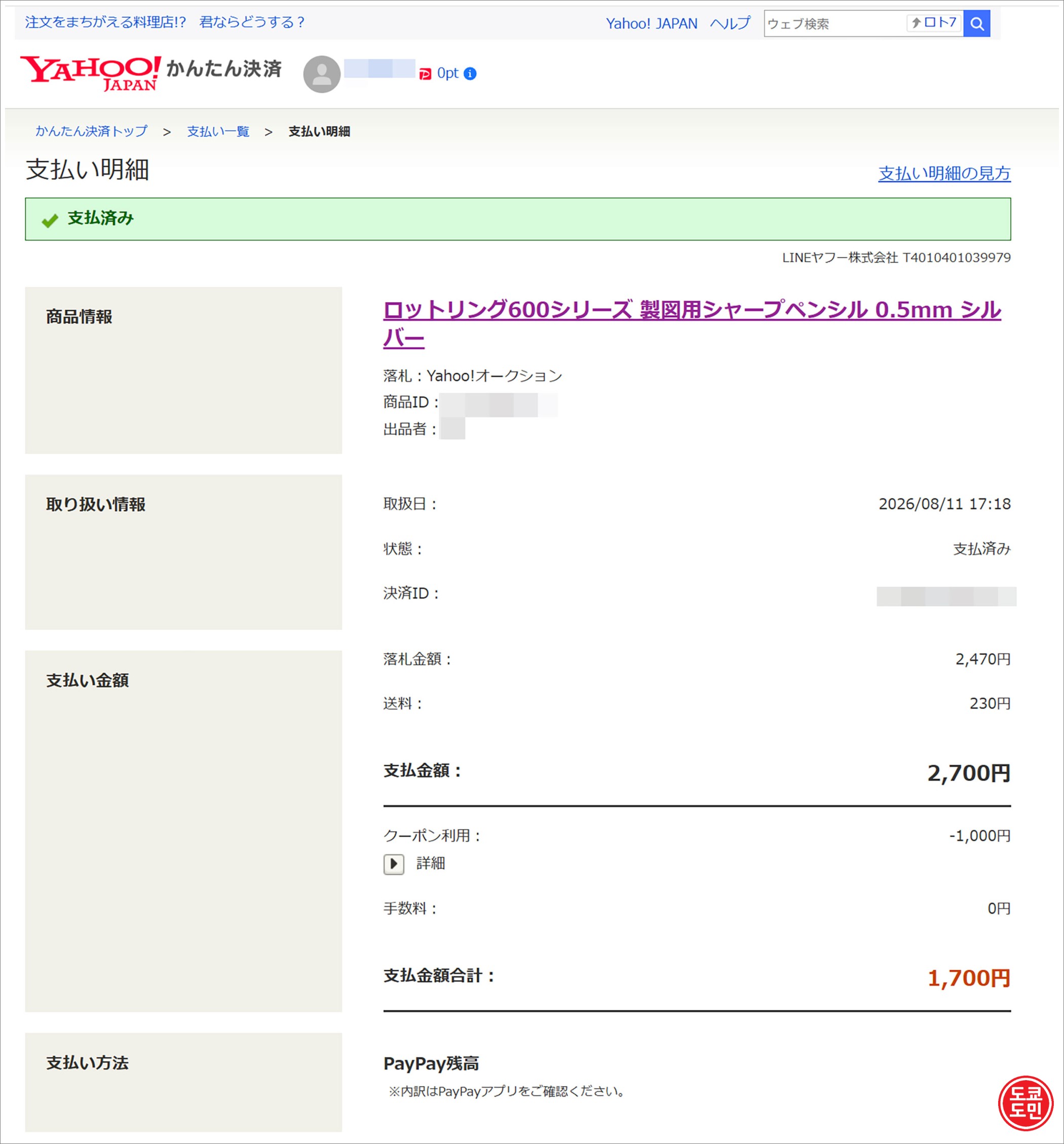The height and width of the screenshot is (1144, 1064).
Task: Click the 送料： label
Action: [403, 703]
